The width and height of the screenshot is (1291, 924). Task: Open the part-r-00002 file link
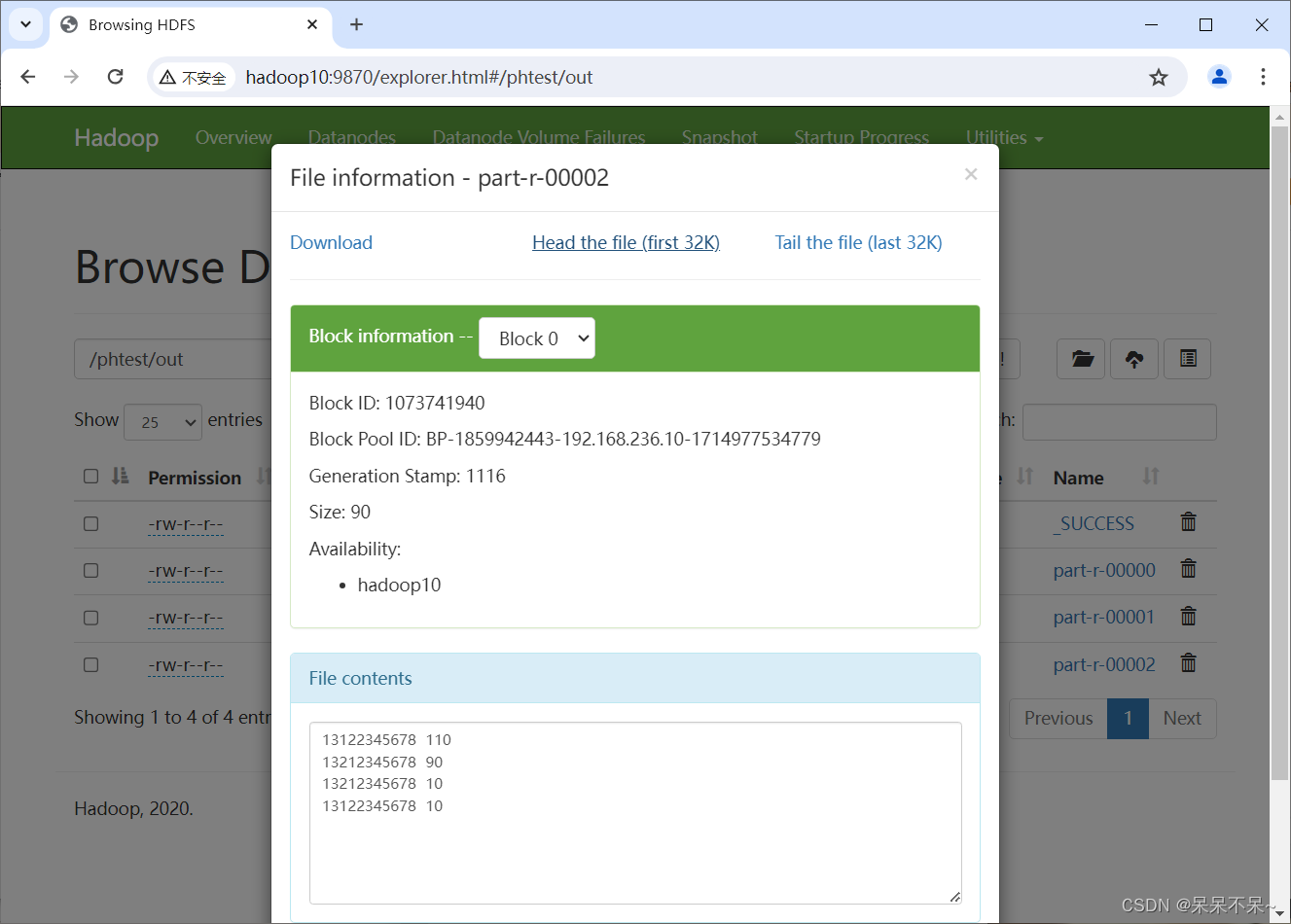click(x=1104, y=664)
